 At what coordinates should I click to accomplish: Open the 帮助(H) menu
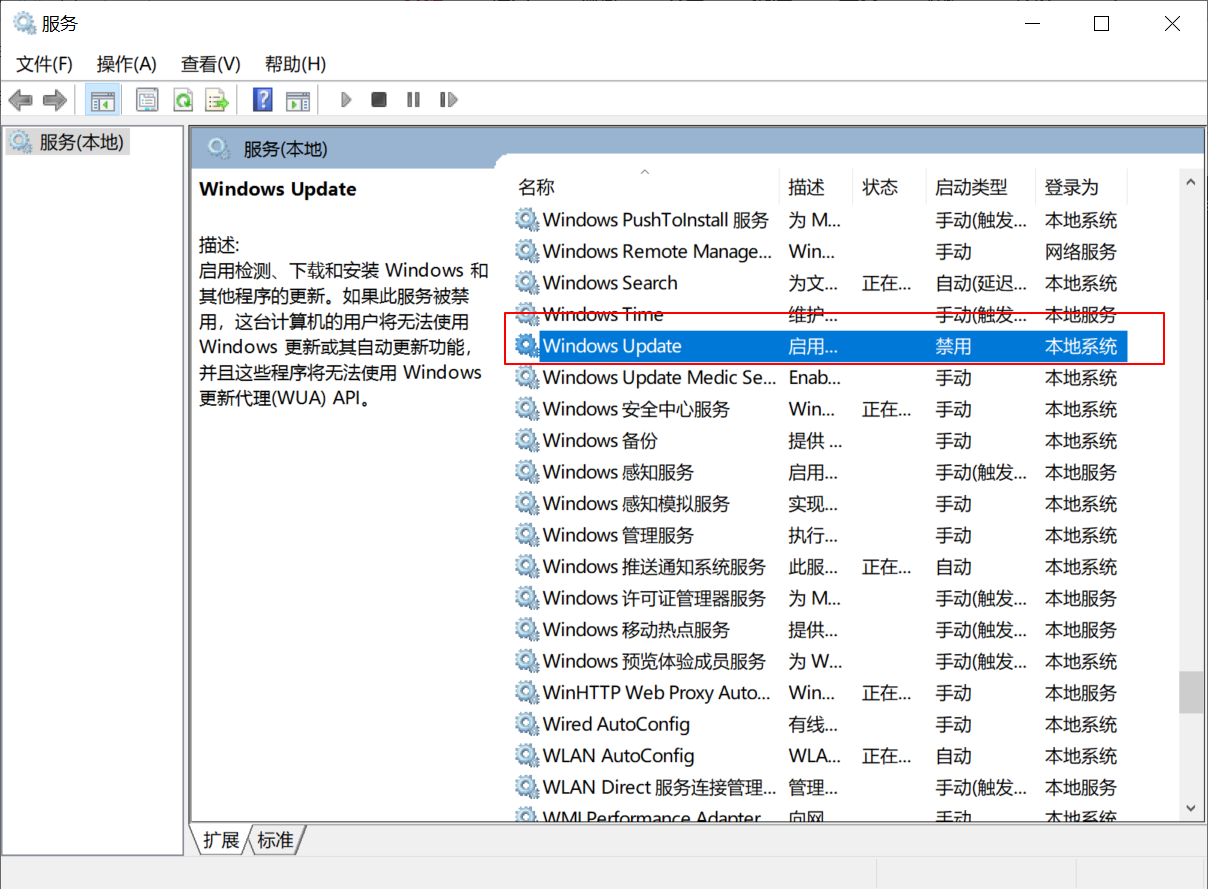point(295,64)
